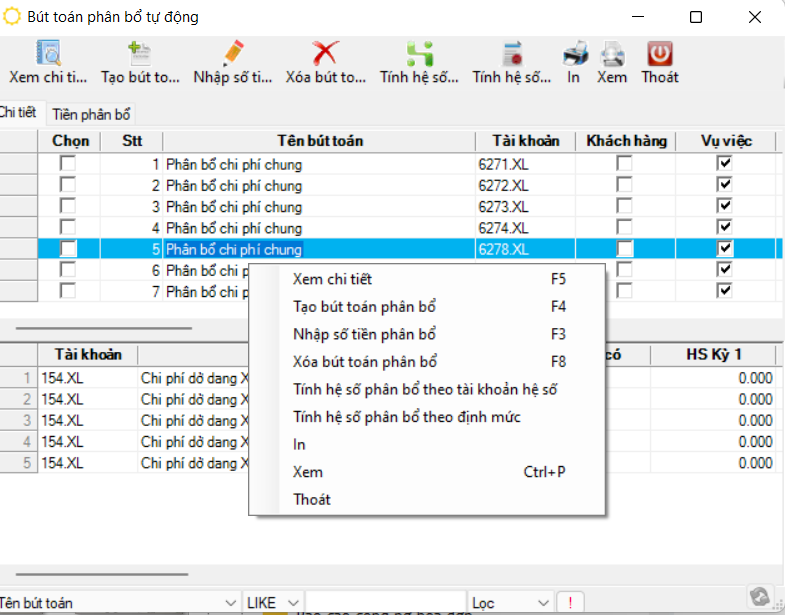Click the Xóa bút toán red X icon
Image resolution: width=785 pixels, height=615 pixels.
coord(325,54)
